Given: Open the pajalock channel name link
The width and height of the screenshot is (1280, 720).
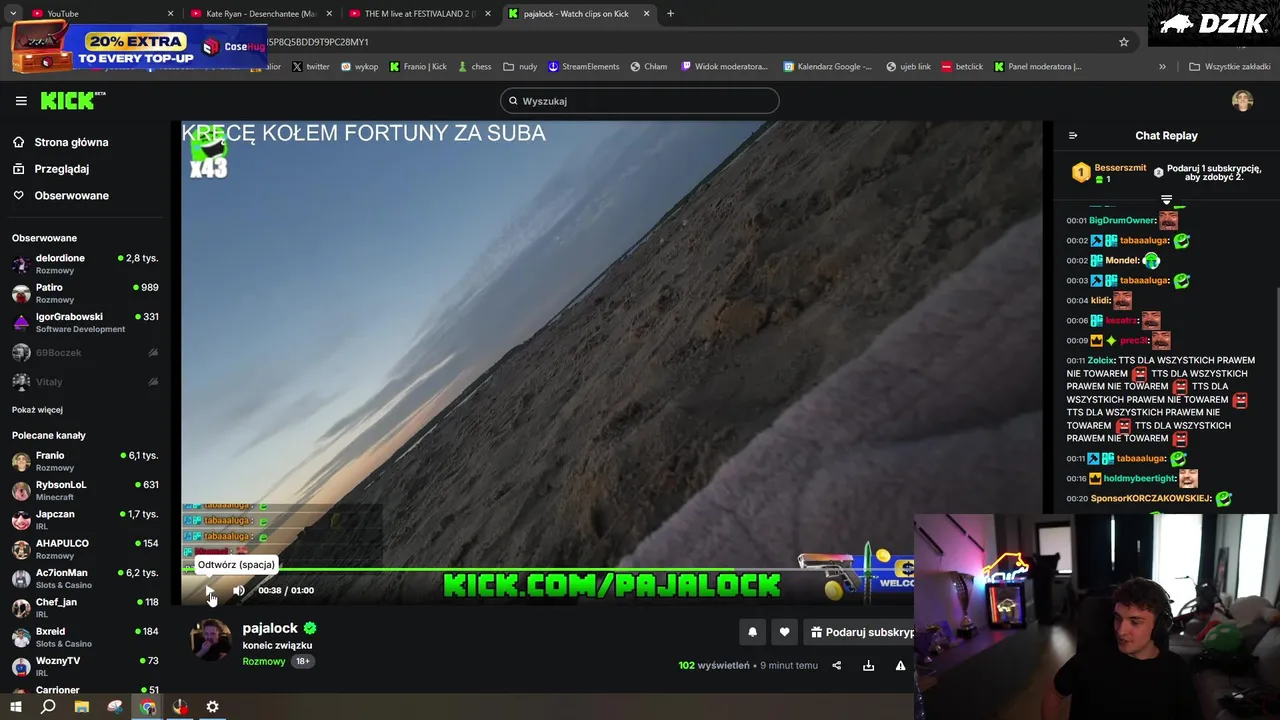Looking at the screenshot, I should (270, 628).
